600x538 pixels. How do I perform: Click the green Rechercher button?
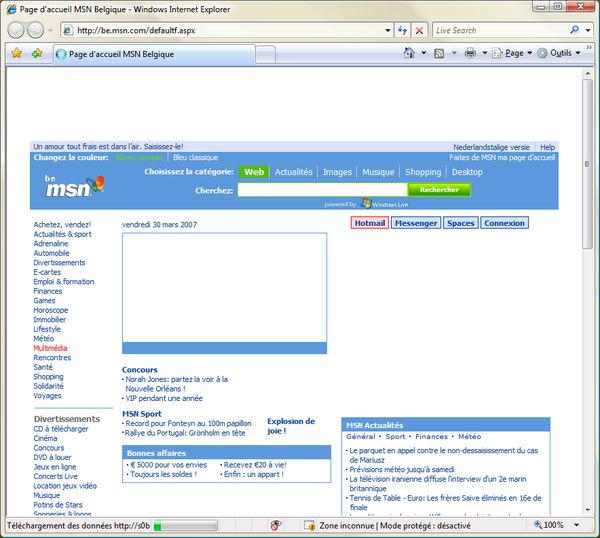pos(439,189)
